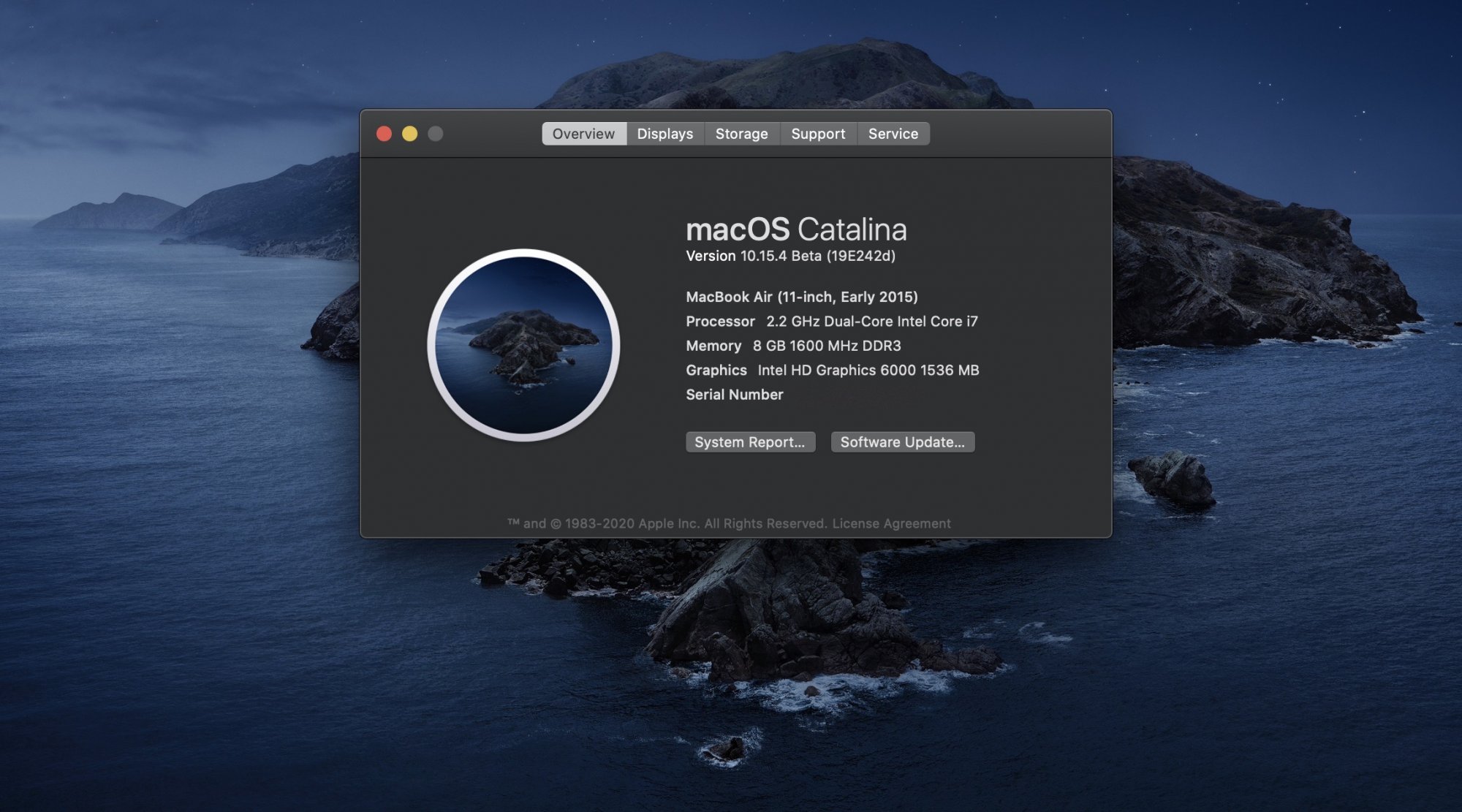Click the Software Update... button
The height and width of the screenshot is (812, 1462).
coord(903,442)
